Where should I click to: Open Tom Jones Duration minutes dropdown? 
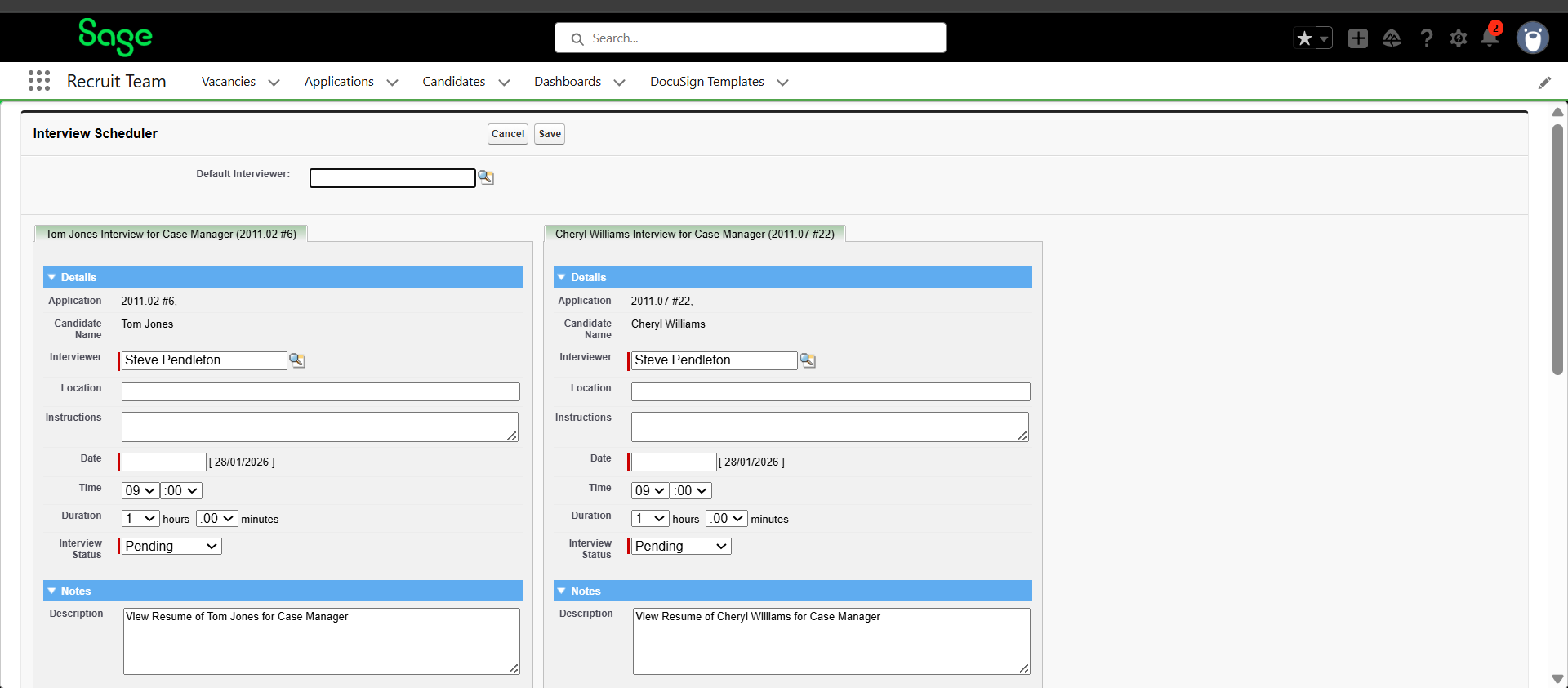(217, 519)
